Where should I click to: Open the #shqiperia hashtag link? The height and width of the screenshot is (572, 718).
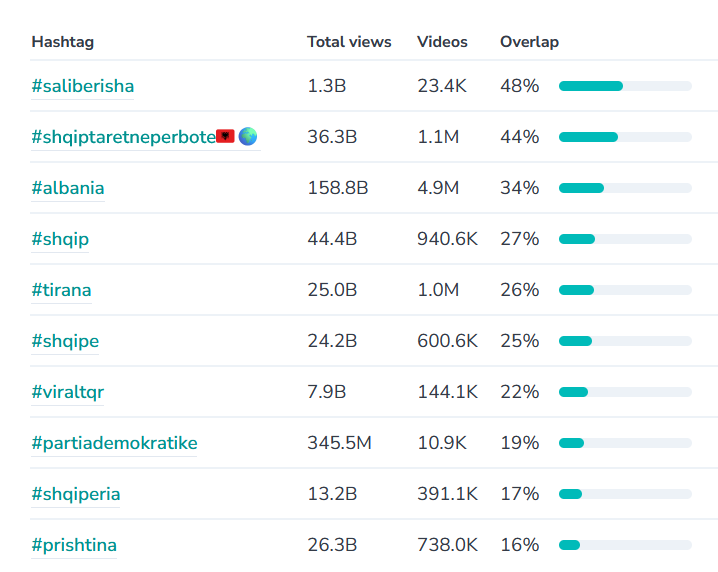pos(76,494)
